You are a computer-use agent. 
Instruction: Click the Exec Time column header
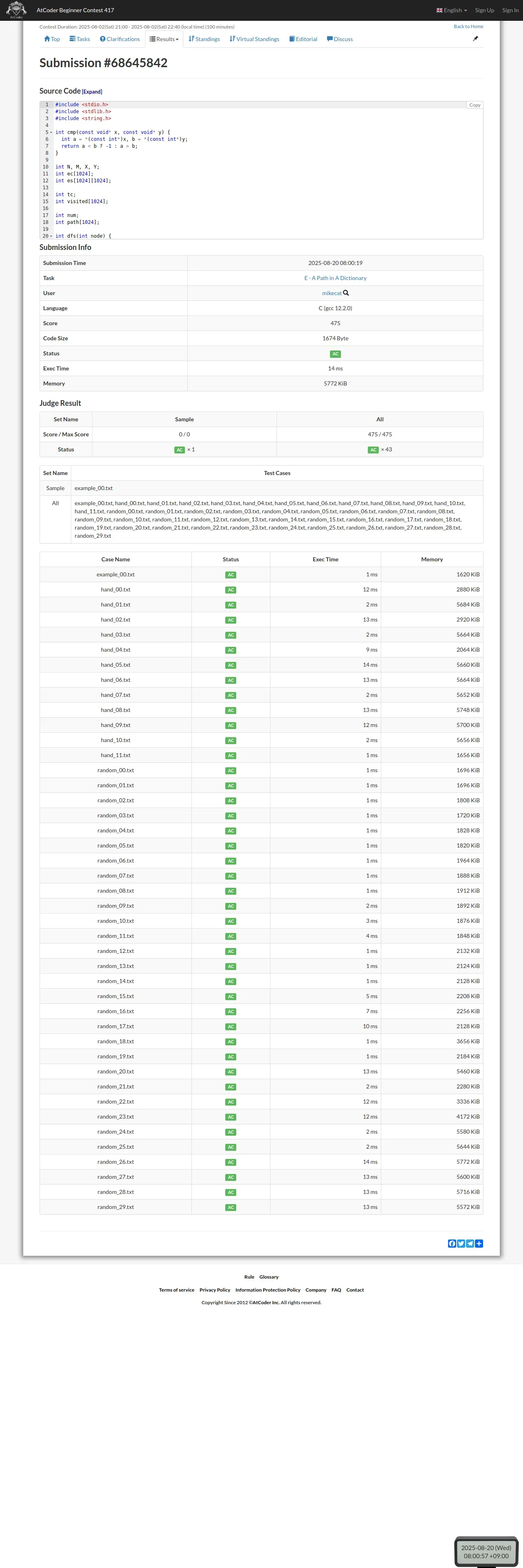point(326,559)
